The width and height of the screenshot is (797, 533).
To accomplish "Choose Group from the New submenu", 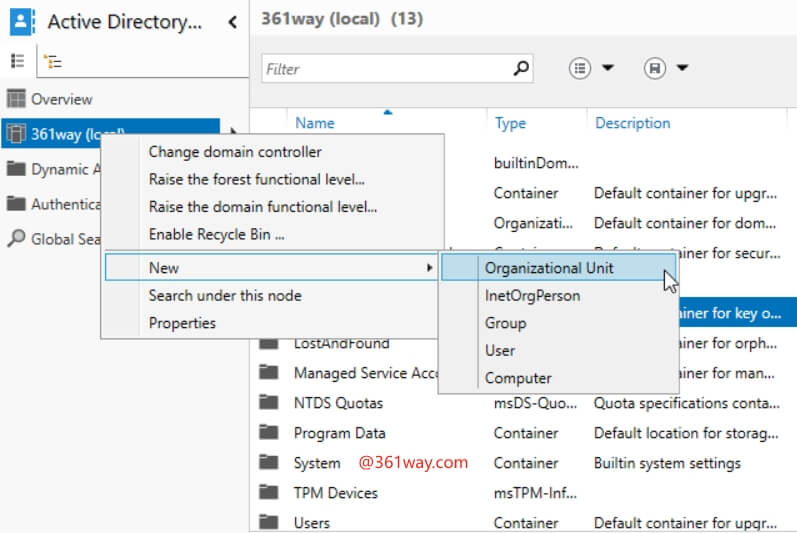I will pos(505,323).
